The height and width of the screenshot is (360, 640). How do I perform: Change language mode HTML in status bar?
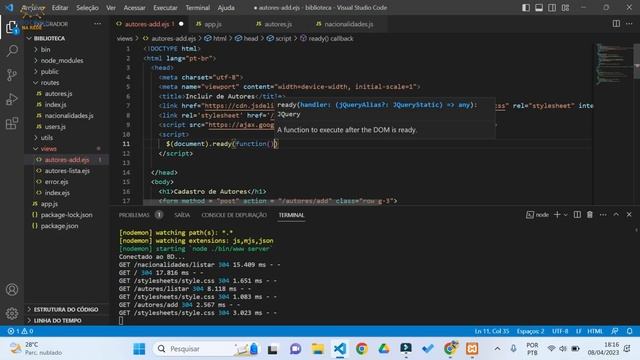coord(595,331)
